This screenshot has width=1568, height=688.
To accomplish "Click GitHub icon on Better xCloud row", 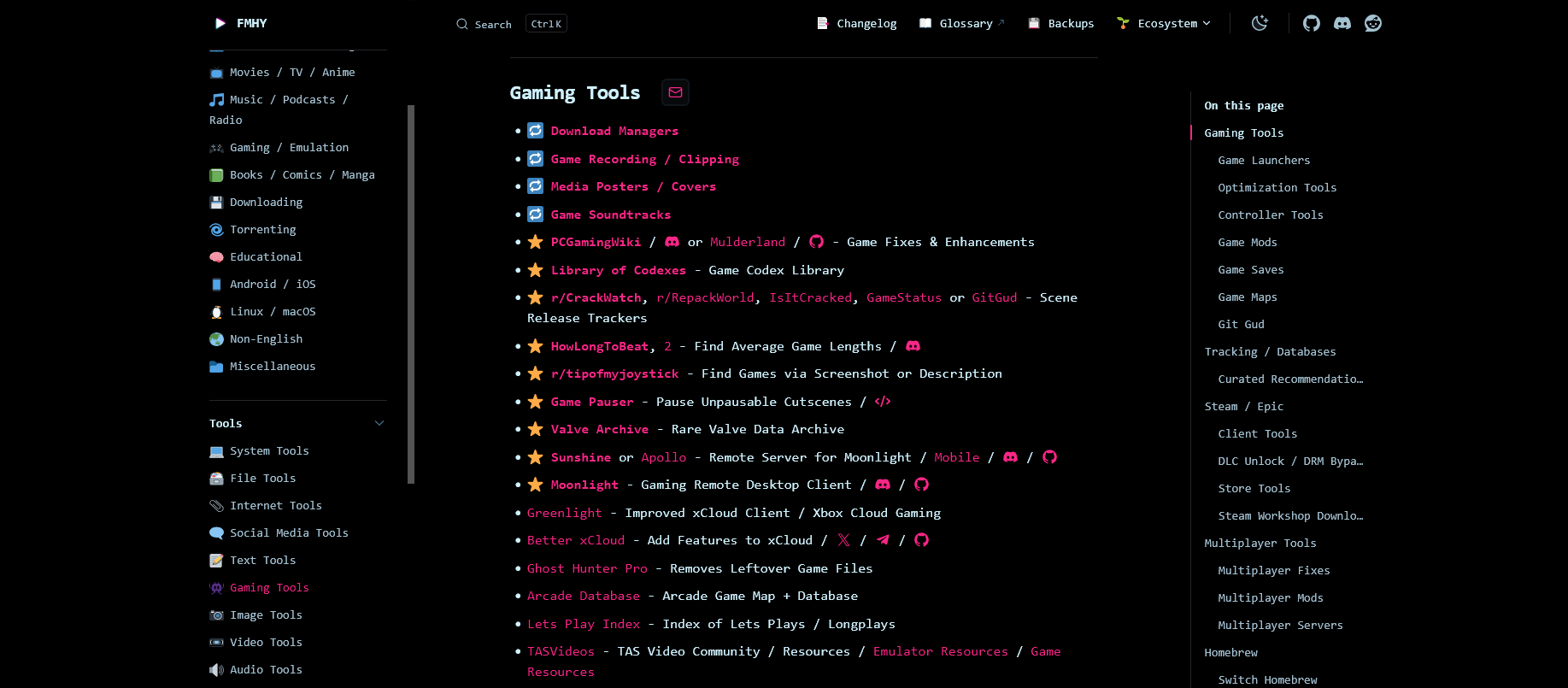I will pyautogui.click(x=921, y=540).
